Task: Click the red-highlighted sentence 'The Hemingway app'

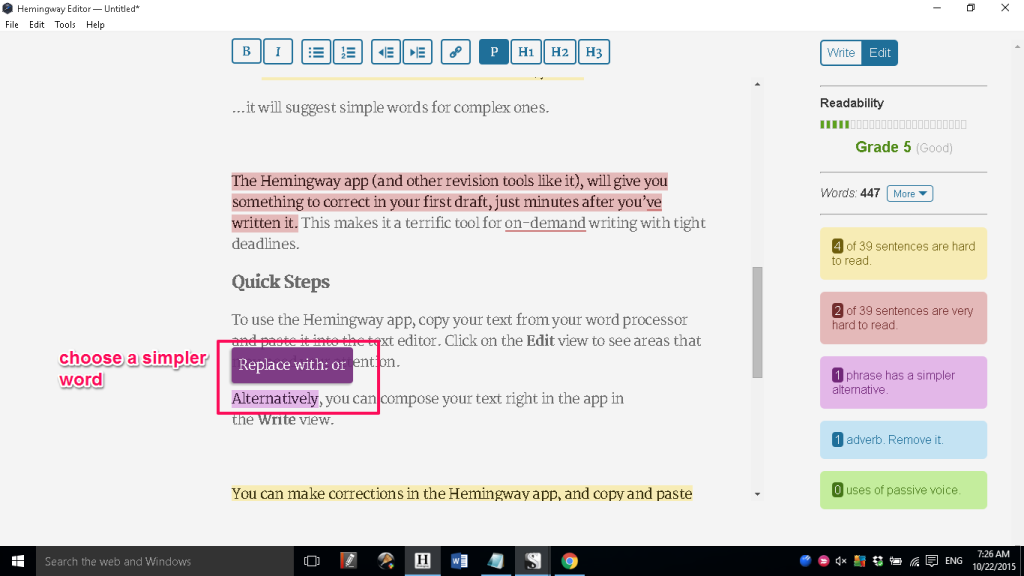Action: [449, 202]
